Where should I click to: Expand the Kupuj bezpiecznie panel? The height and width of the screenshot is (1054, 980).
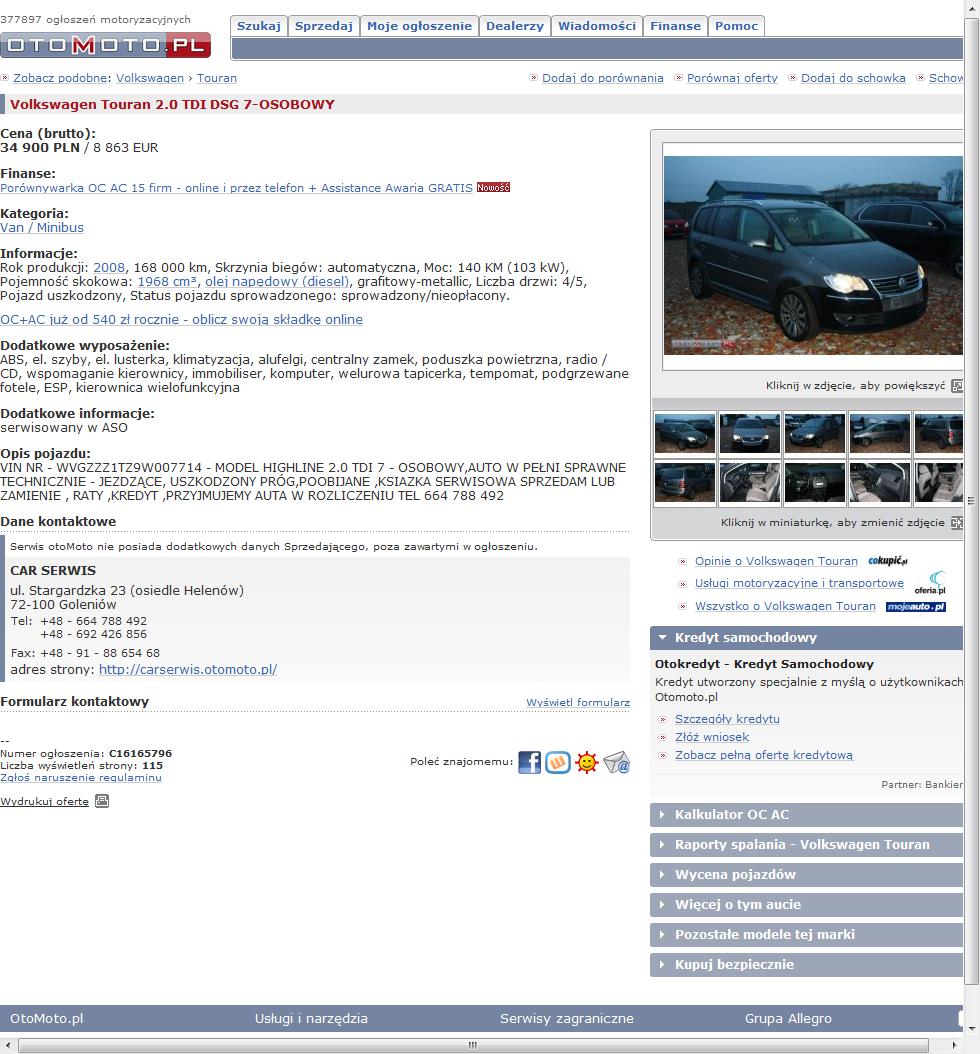pos(807,965)
